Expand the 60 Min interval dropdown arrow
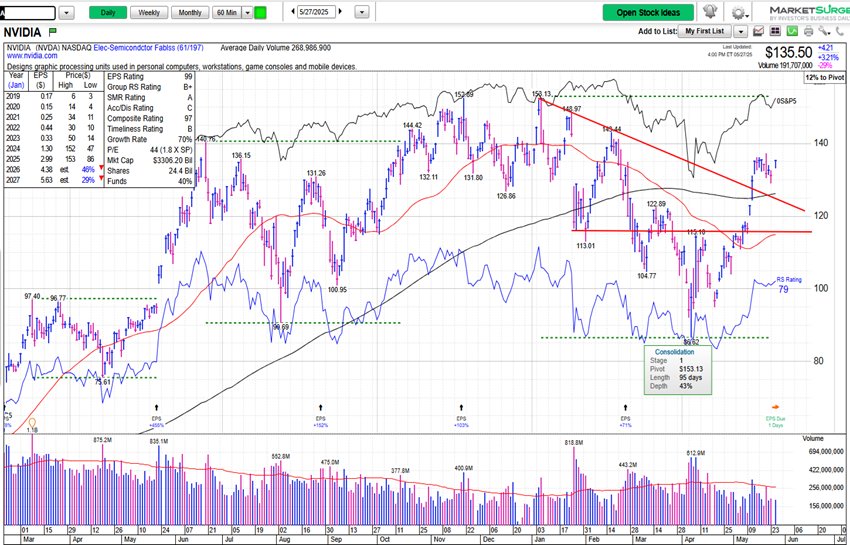Screen dimensions: 850x545 click(247, 12)
